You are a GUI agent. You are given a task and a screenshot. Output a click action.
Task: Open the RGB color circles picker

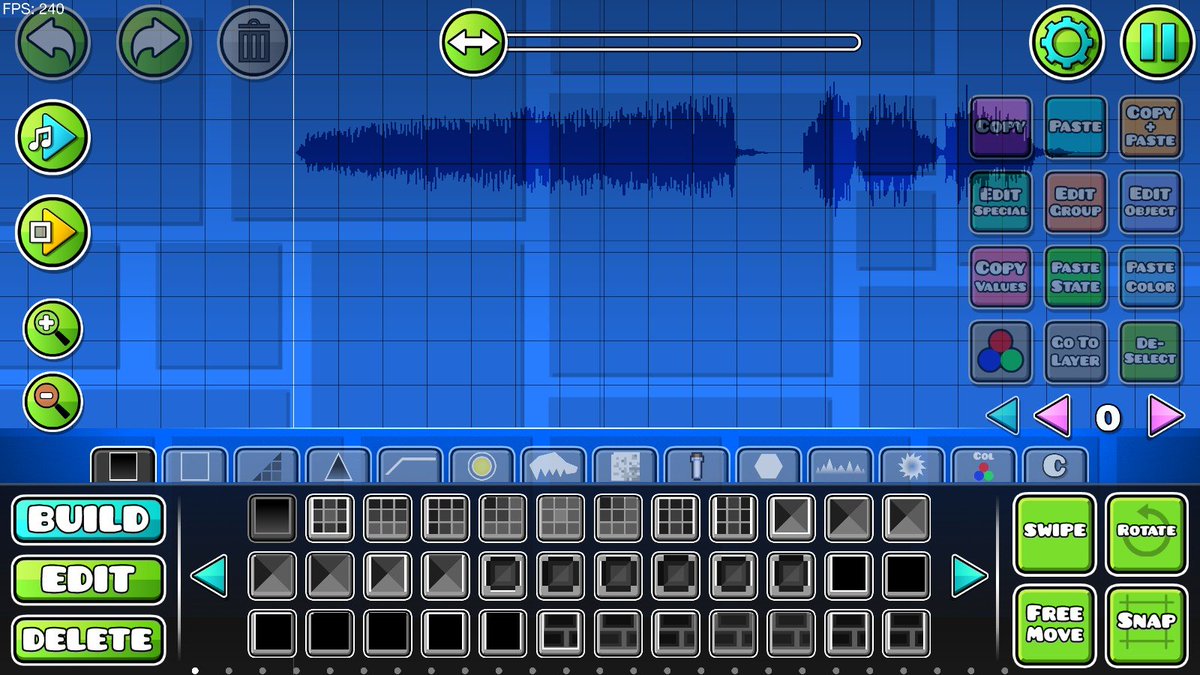click(1001, 351)
